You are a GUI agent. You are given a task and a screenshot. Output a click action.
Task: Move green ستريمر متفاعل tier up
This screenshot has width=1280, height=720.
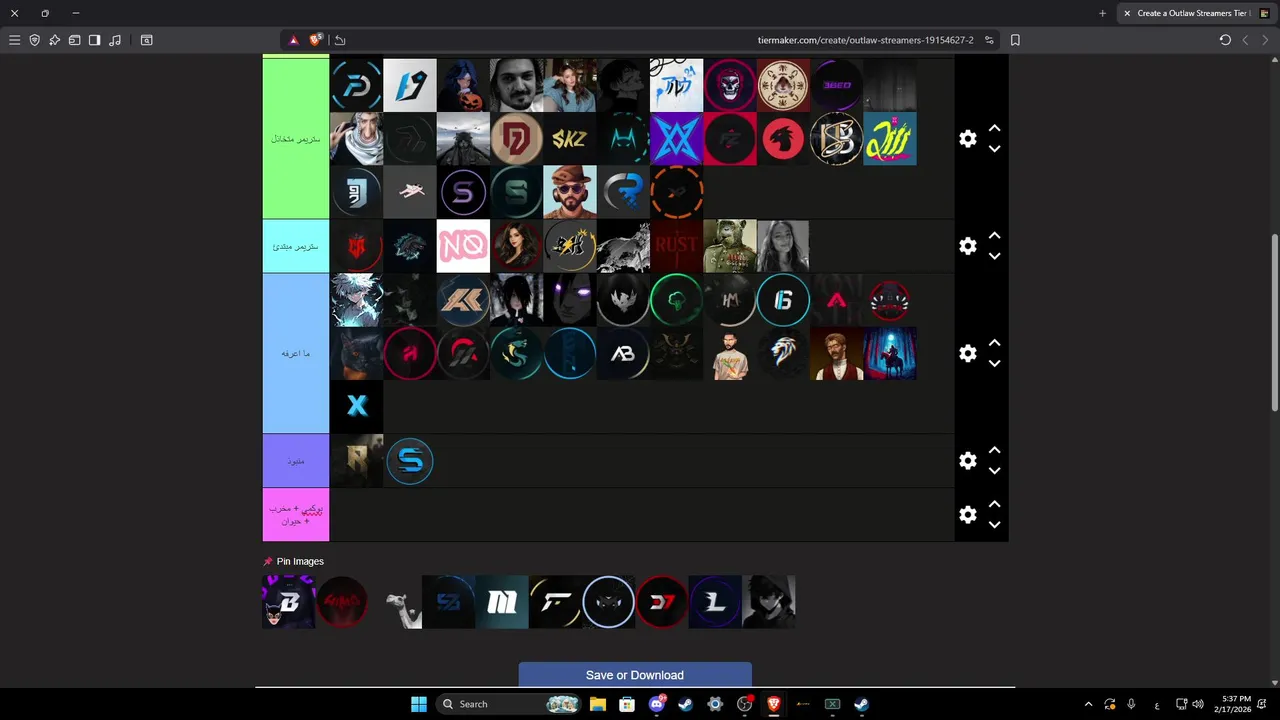994,129
